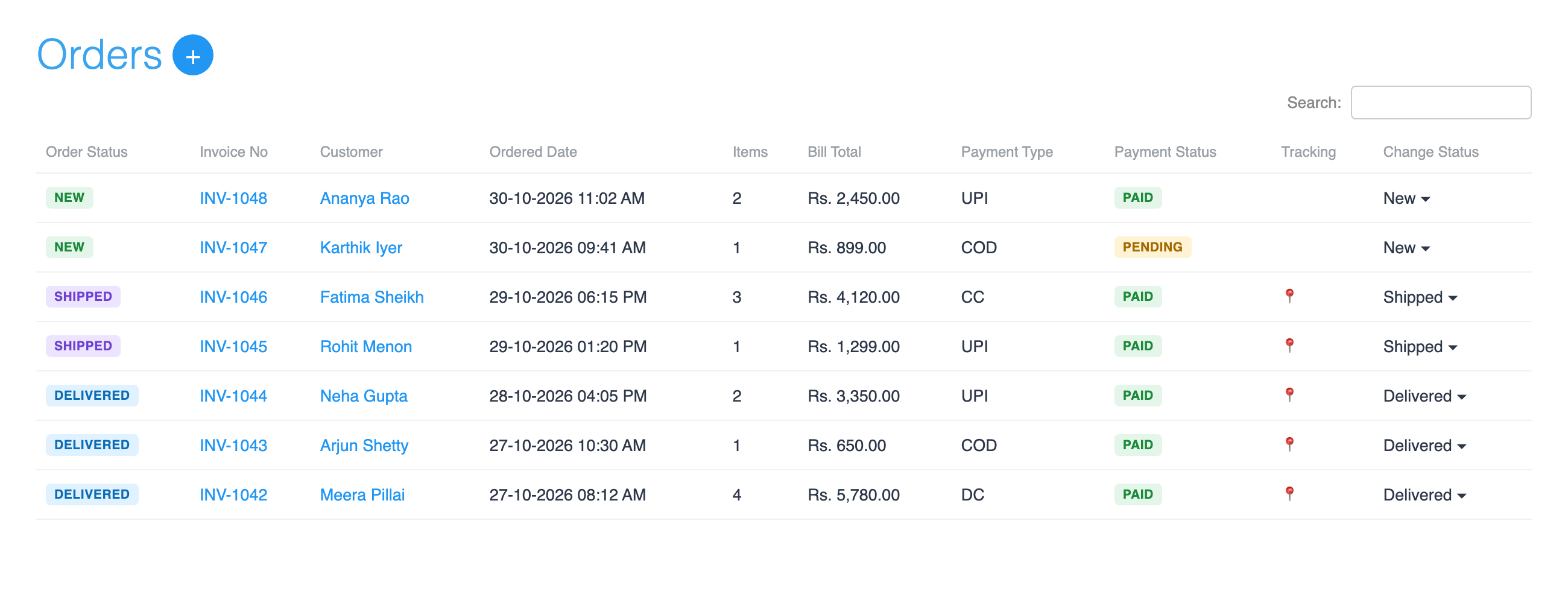The height and width of the screenshot is (603, 1568).
Task: Sort by Order Status column header
Action: [86, 151]
